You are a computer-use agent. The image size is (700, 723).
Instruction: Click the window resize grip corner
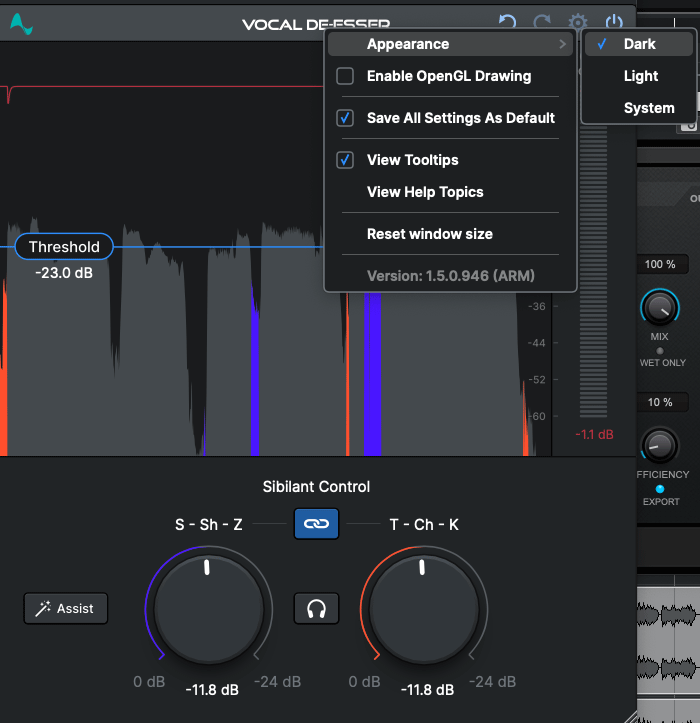(x=630, y=717)
